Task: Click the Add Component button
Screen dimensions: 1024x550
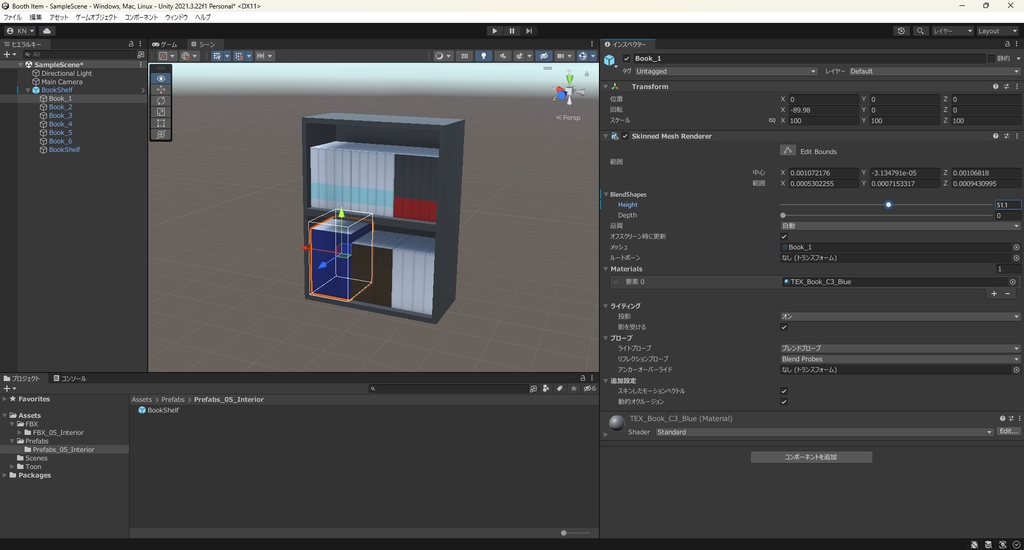Action: [x=811, y=457]
